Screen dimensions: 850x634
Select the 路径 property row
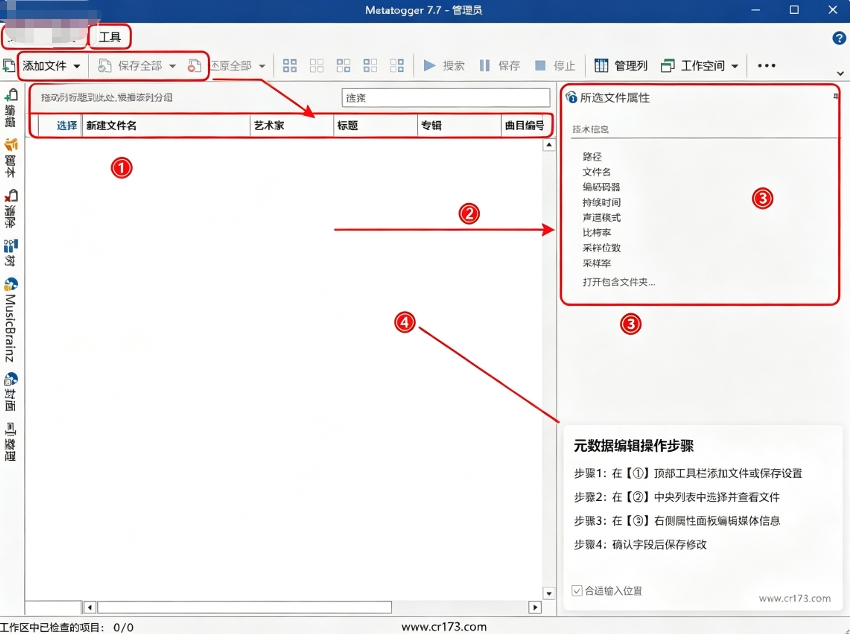click(592, 157)
